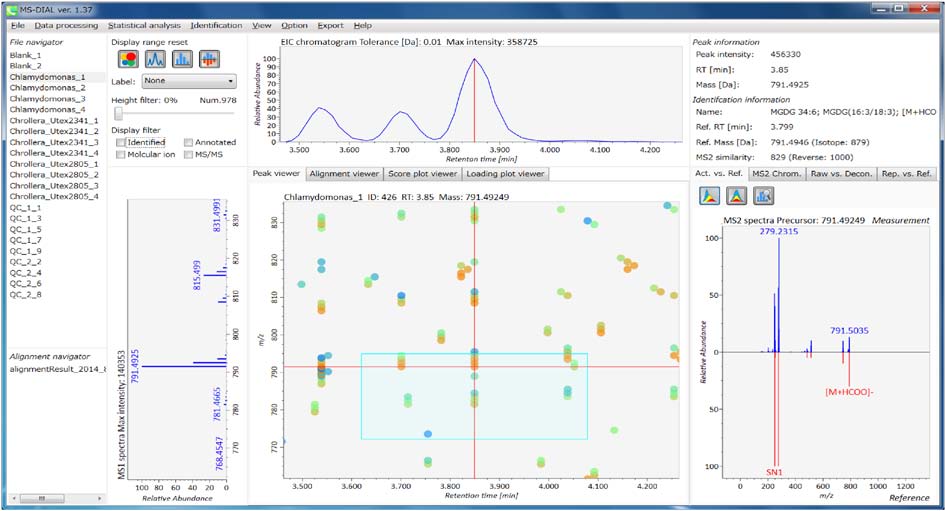The height and width of the screenshot is (511, 945).
Task: Select the Rep. vs. Ref. tab
Action: pyautogui.click(x=906, y=174)
